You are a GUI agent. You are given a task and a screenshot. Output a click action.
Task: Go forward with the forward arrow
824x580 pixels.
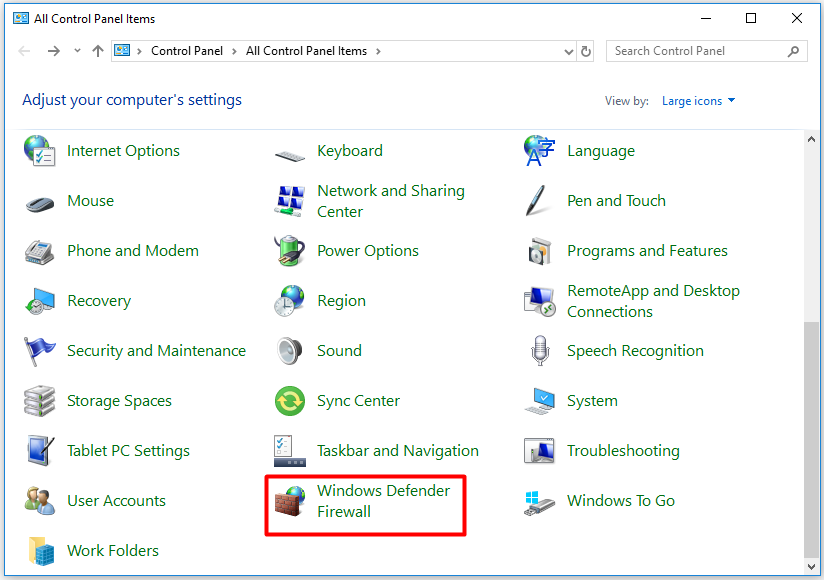[54, 51]
